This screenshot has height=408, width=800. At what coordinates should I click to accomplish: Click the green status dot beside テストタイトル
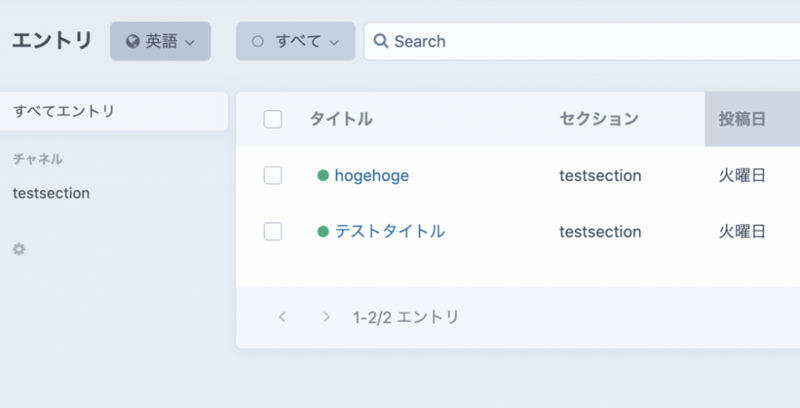(323, 232)
